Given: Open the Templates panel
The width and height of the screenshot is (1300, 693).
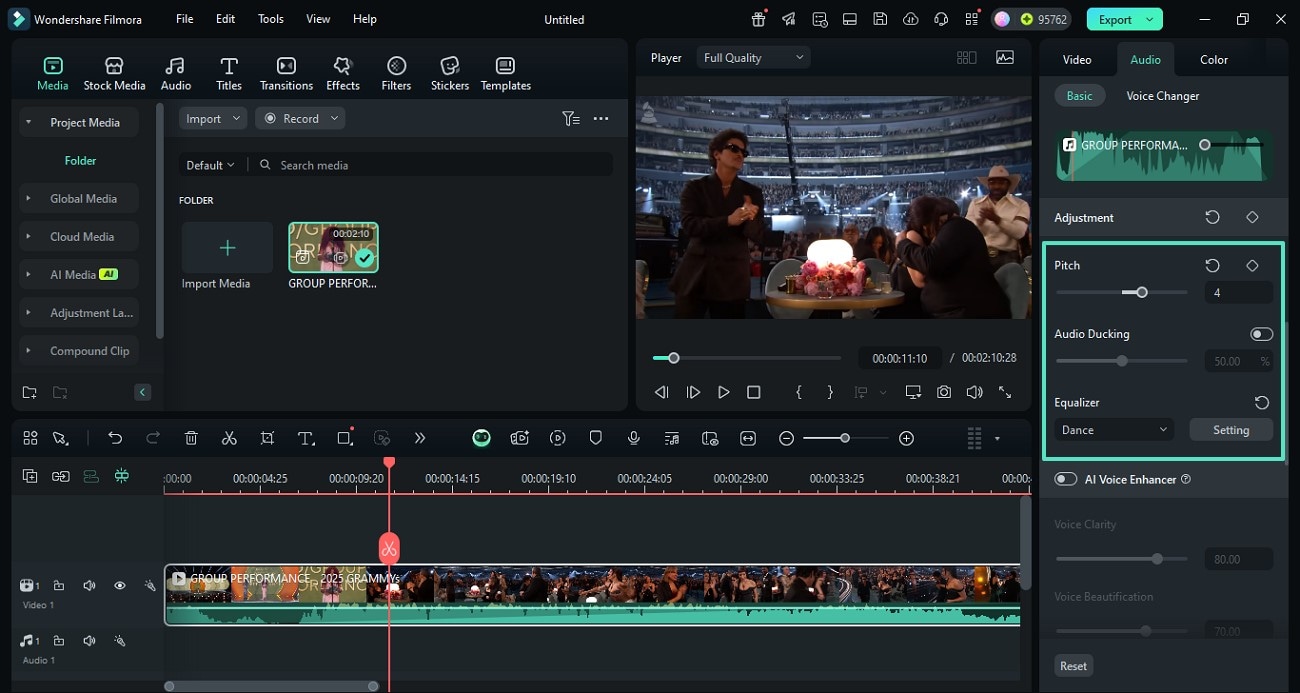Looking at the screenshot, I should [506, 73].
